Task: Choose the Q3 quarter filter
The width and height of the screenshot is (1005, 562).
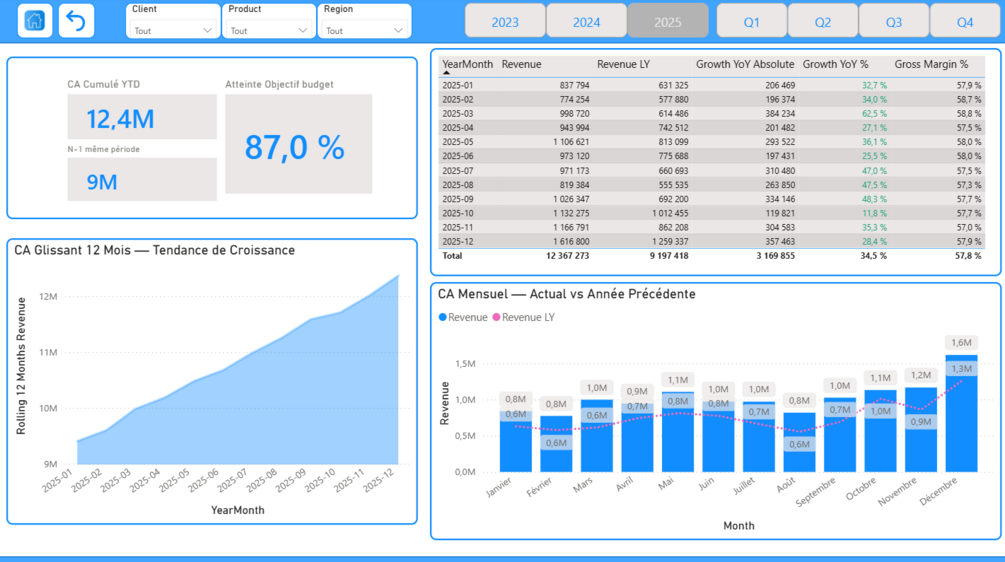Action: (x=894, y=21)
